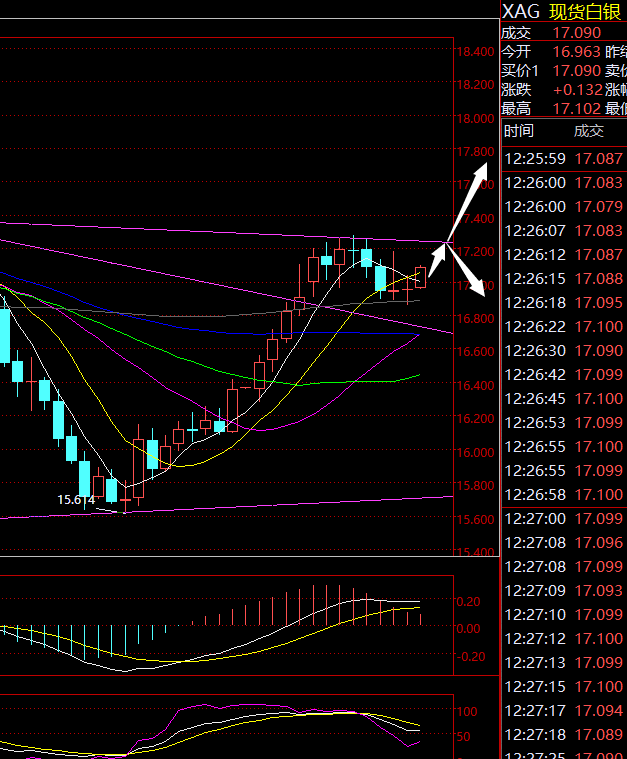Screen dimensions: 627x759
Task: Select the 12:27:17 trade row
Action: [x=564, y=711]
